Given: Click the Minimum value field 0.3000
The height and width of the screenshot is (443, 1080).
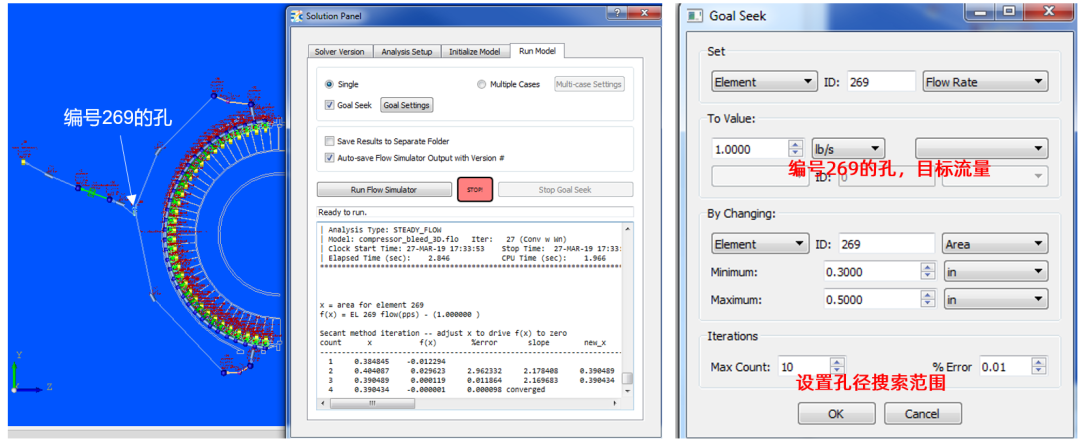Looking at the screenshot, I should [x=871, y=271].
